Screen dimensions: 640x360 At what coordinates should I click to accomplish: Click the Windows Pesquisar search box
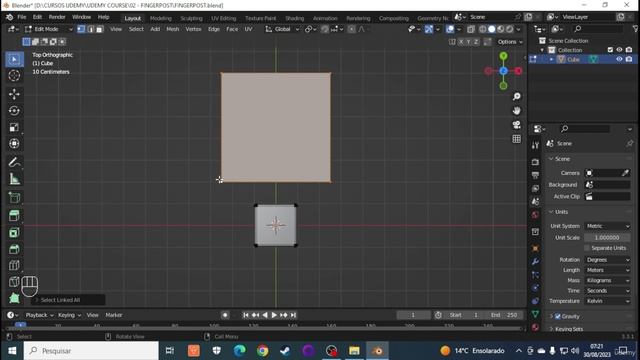pos(91,351)
